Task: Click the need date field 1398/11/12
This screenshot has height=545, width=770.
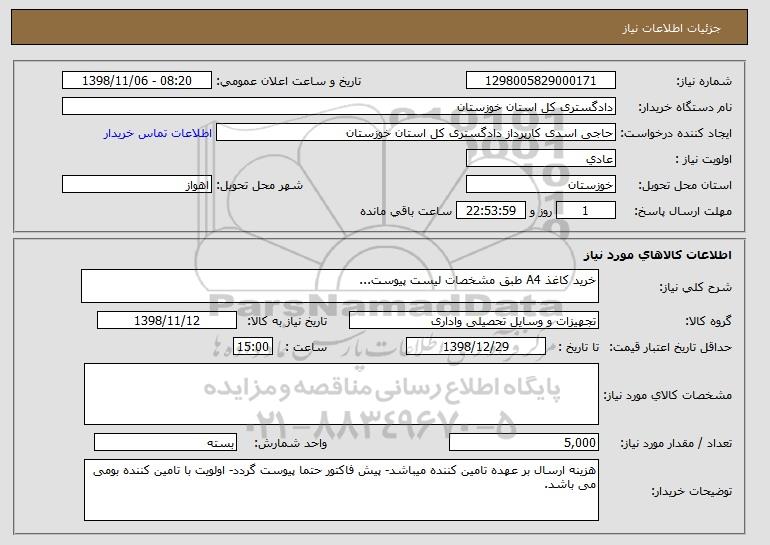Action: click(x=167, y=321)
